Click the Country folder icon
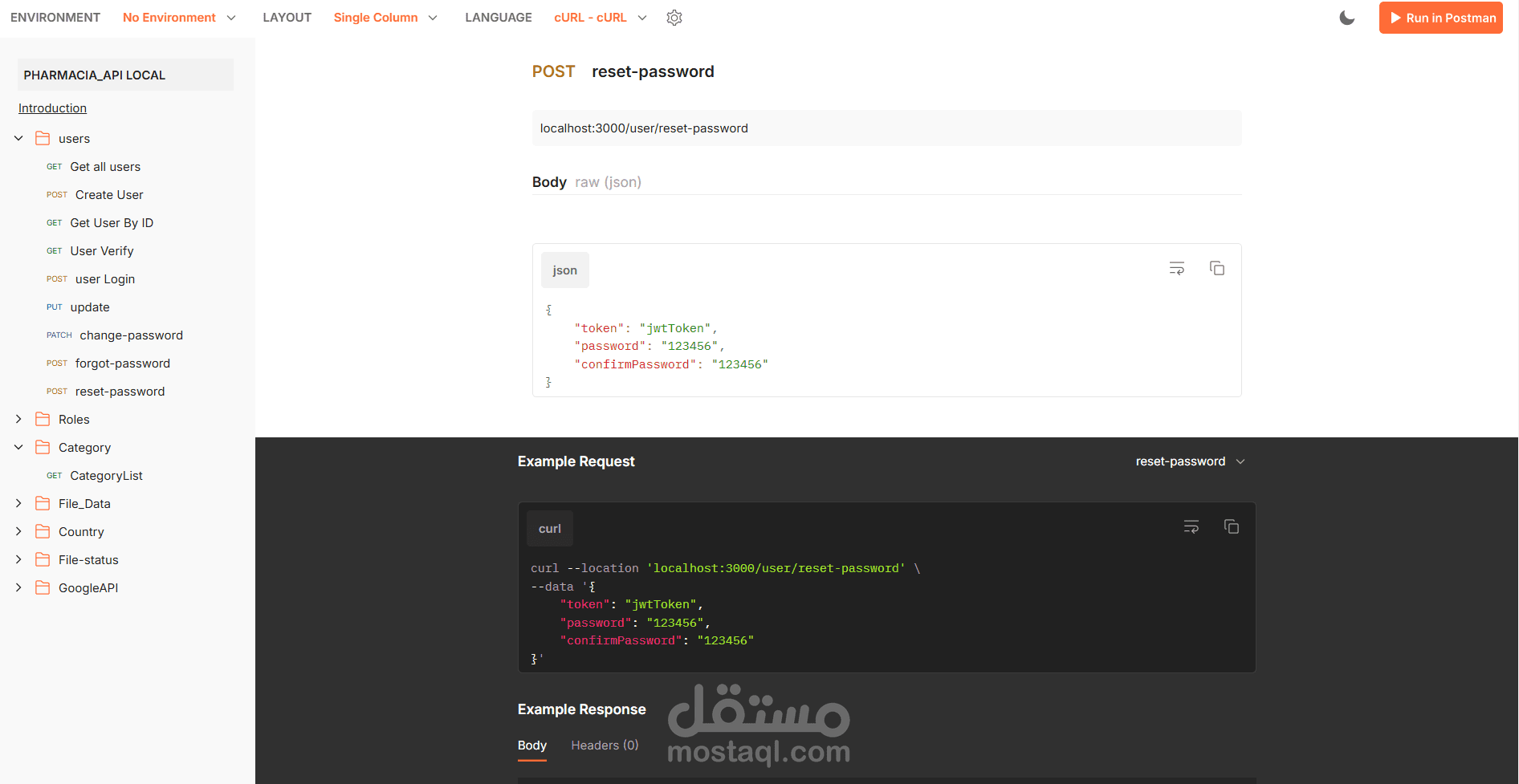This screenshot has width=1519, height=784. pos(43,531)
